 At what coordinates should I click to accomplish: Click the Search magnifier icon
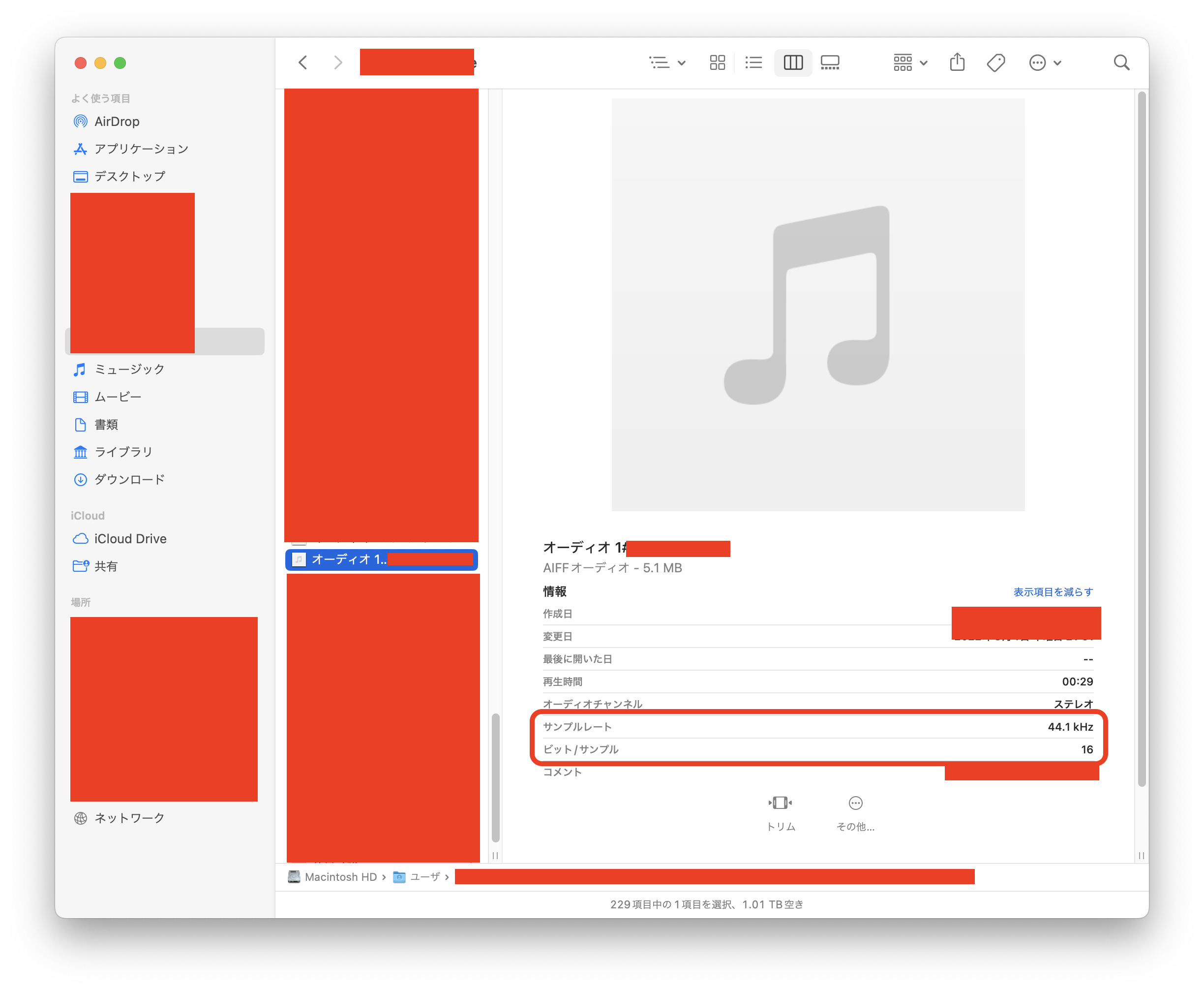tap(1121, 62)
